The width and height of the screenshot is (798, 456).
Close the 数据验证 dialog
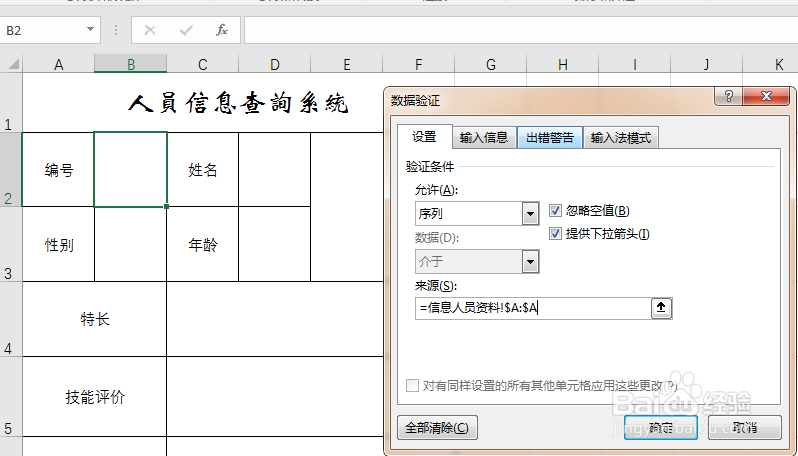point(766,96)
